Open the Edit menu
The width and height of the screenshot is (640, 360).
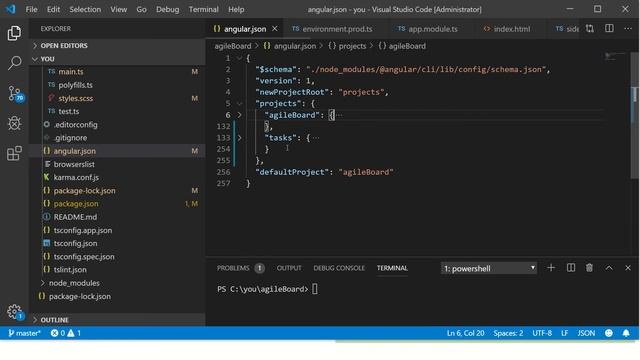pos(53,9)
